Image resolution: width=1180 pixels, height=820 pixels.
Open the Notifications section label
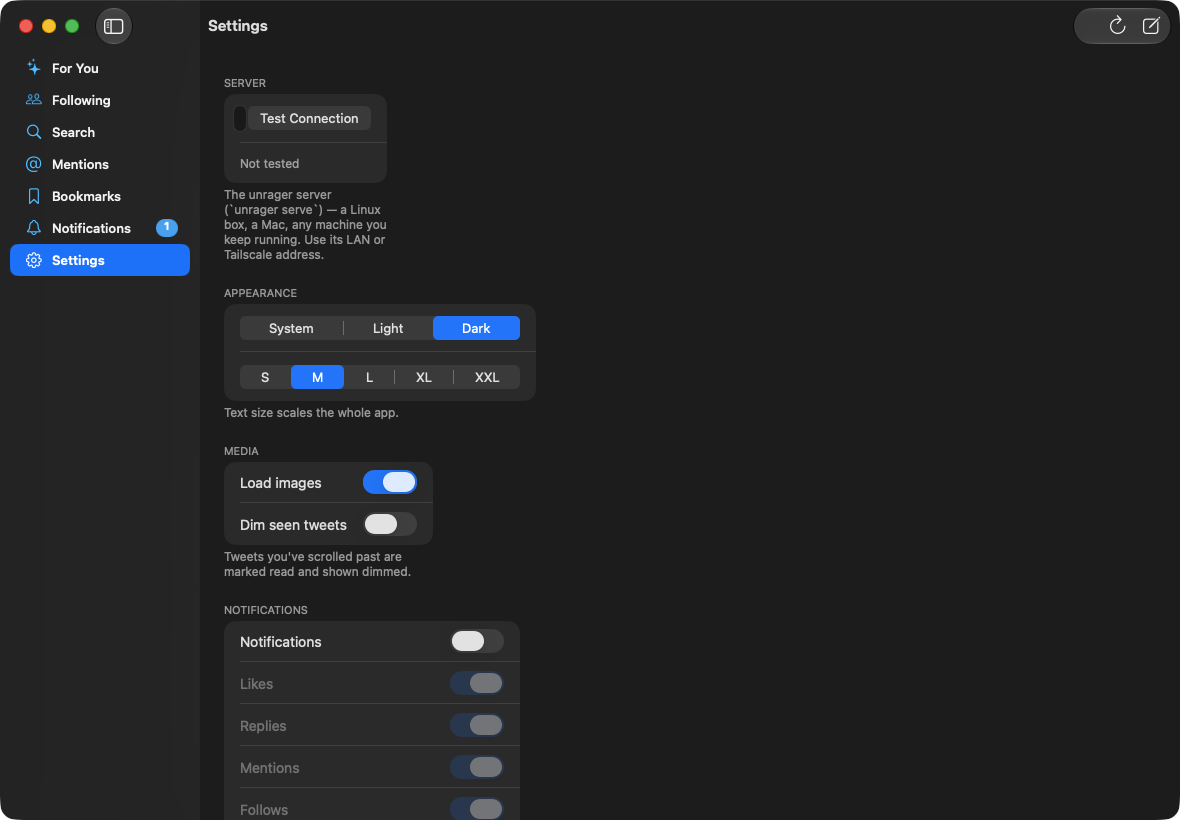[91, 228]
